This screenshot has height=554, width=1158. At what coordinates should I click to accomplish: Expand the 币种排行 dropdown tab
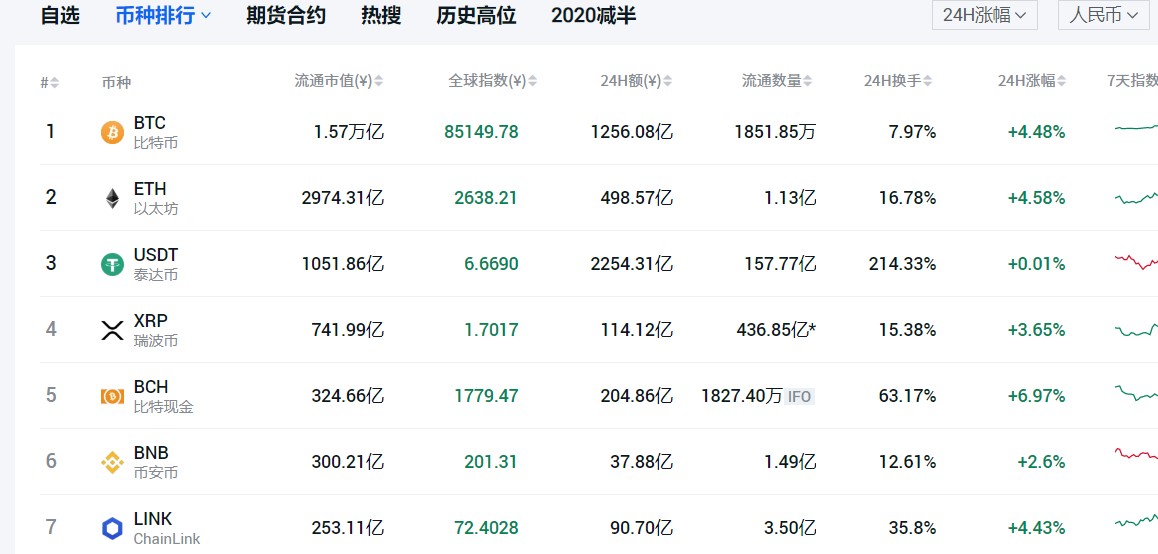pyautogui.click(x=163, y=16)
